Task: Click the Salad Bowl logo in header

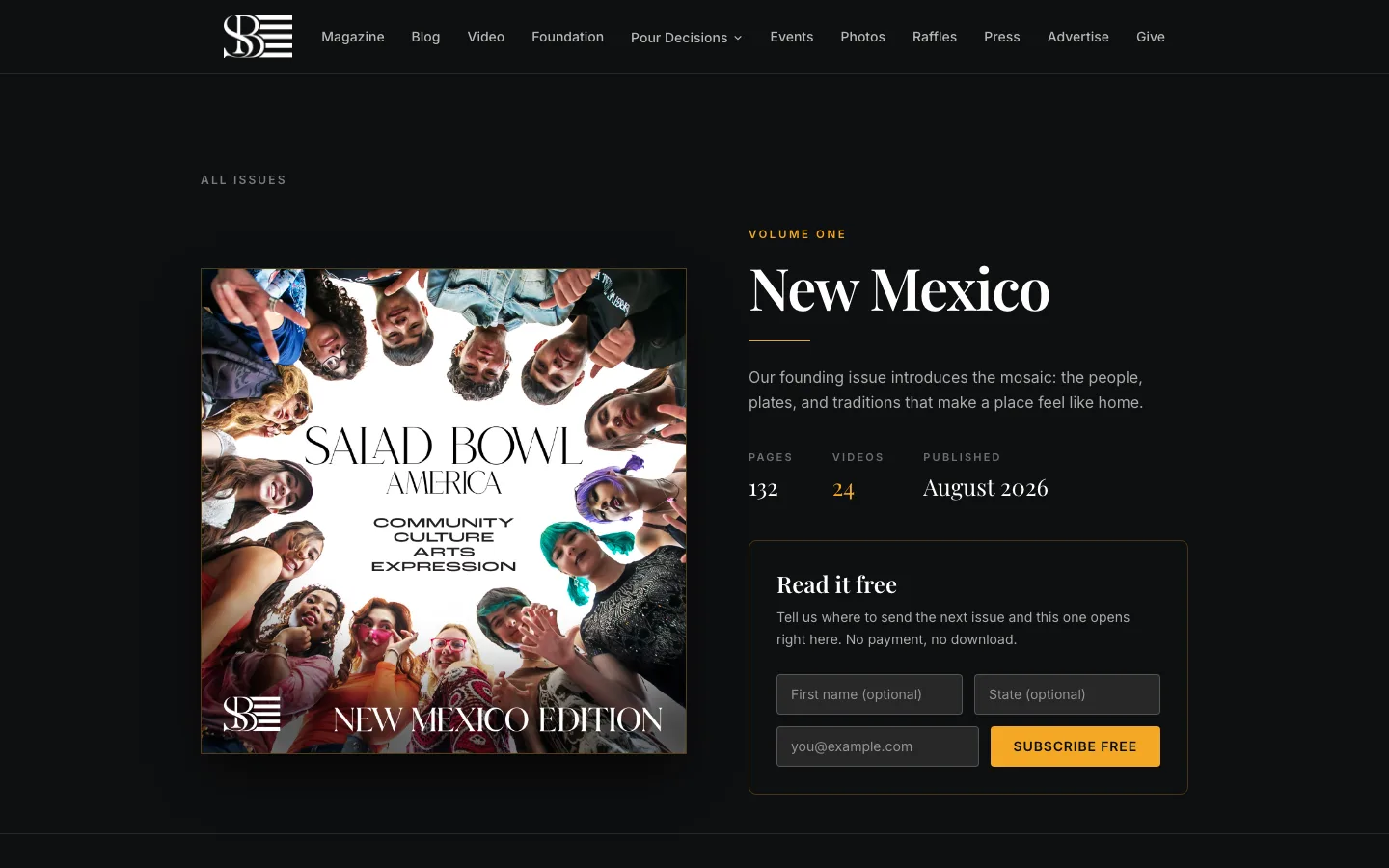Action: (x=258, y=37)
